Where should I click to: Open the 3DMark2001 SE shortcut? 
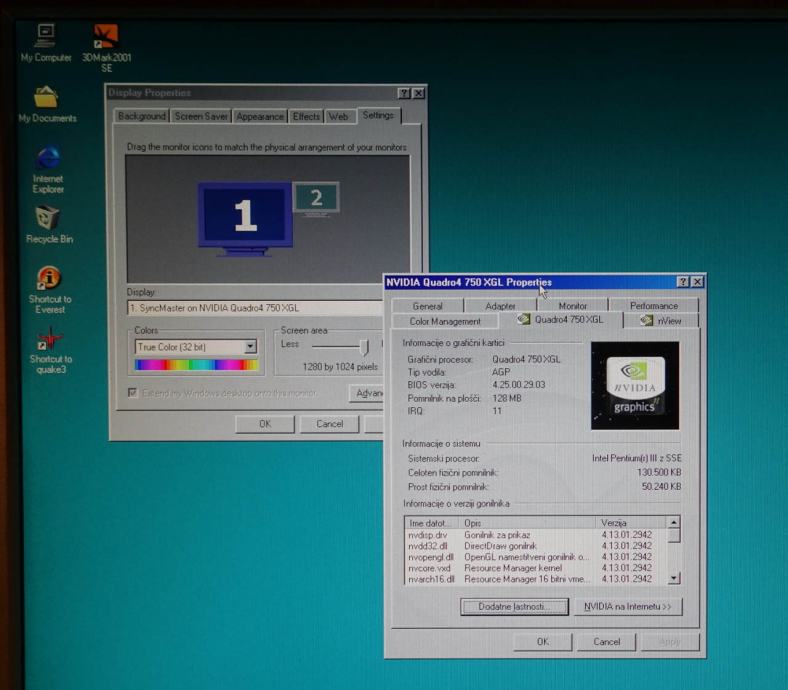coord(106,38)
